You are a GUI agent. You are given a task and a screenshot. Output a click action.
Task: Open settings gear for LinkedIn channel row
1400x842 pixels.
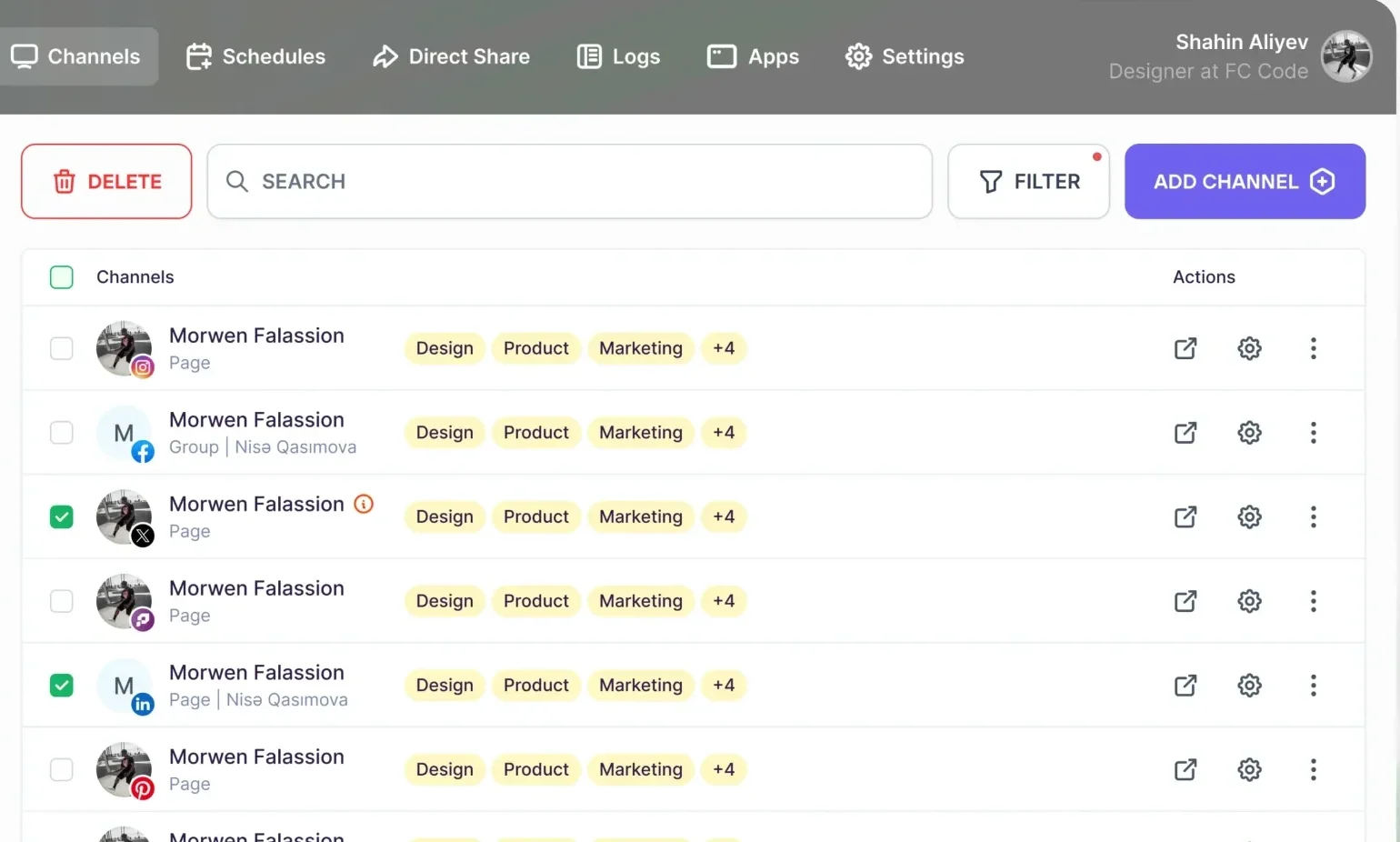pos(1250,686)
